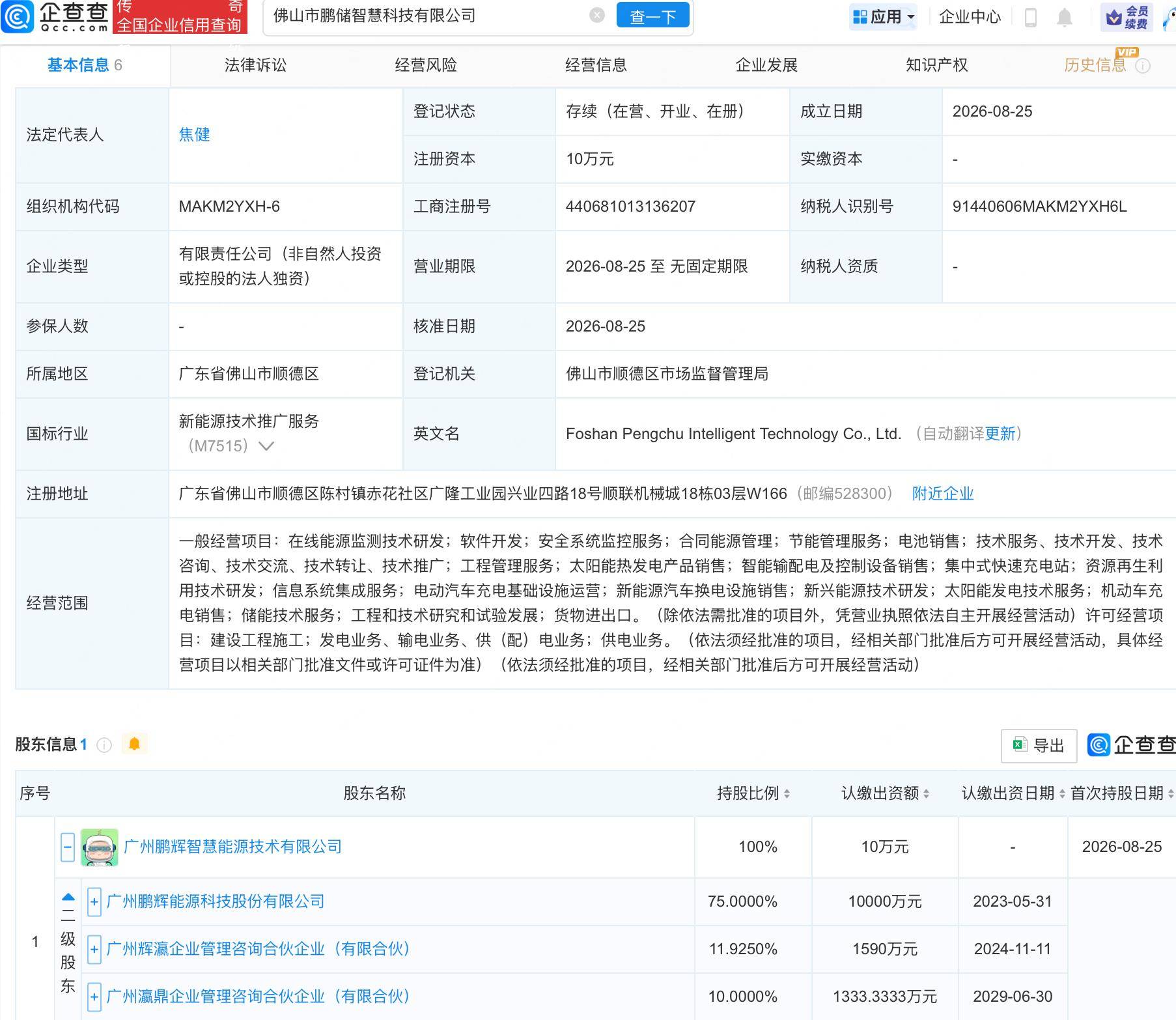
Task: Click the 1333.3333万元 contribution cell
Action: coord(884,997)
